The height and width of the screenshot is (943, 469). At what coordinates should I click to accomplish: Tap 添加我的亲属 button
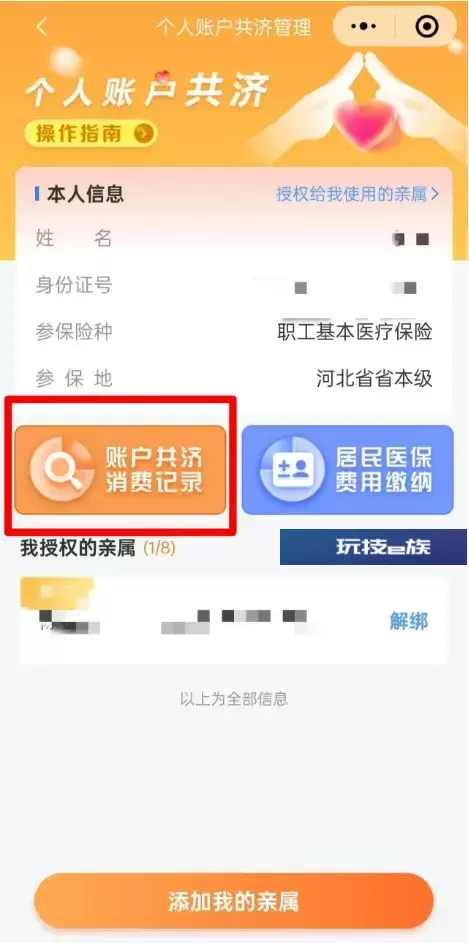(234, 902)
